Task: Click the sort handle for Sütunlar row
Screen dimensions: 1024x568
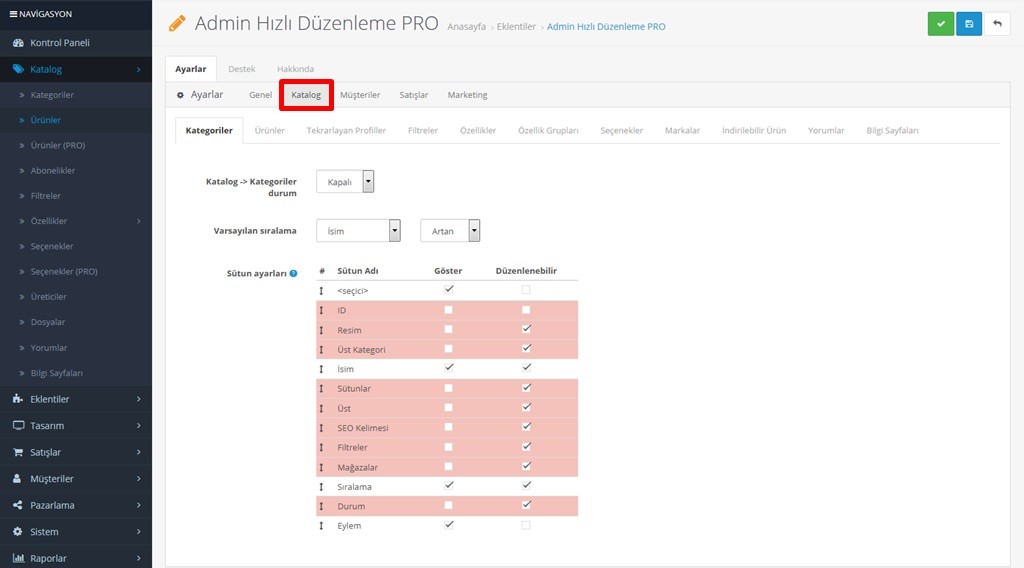Action: click(x=321, y=388)
